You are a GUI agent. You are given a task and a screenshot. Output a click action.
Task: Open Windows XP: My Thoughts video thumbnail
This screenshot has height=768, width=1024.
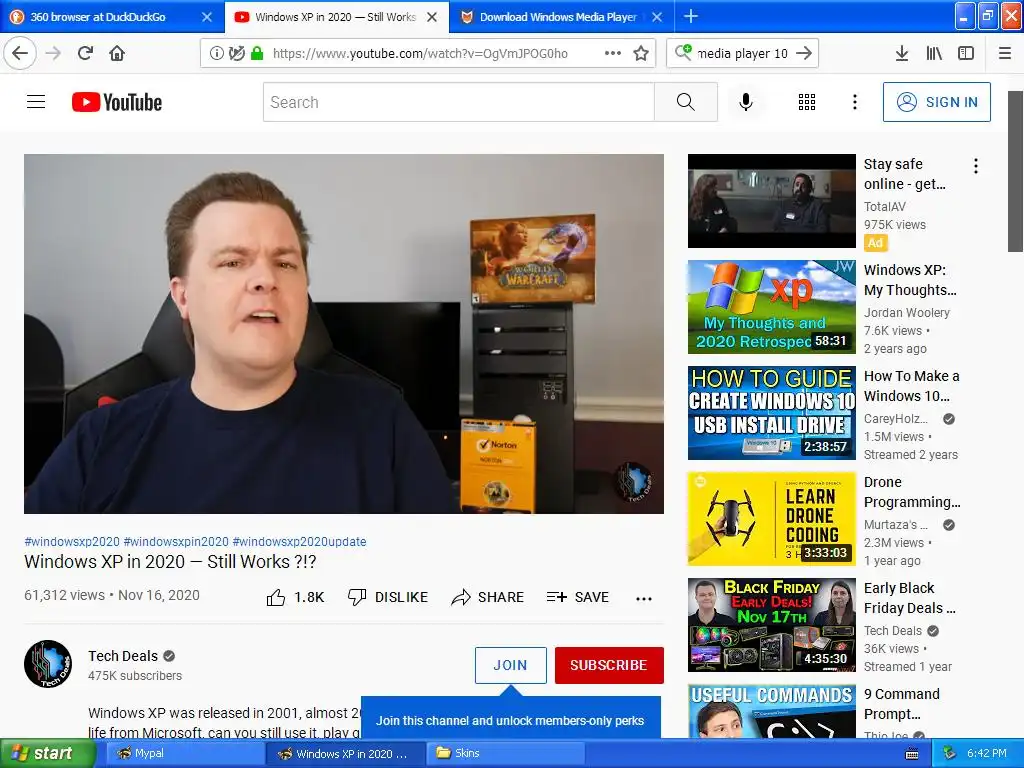click(771, 307)
